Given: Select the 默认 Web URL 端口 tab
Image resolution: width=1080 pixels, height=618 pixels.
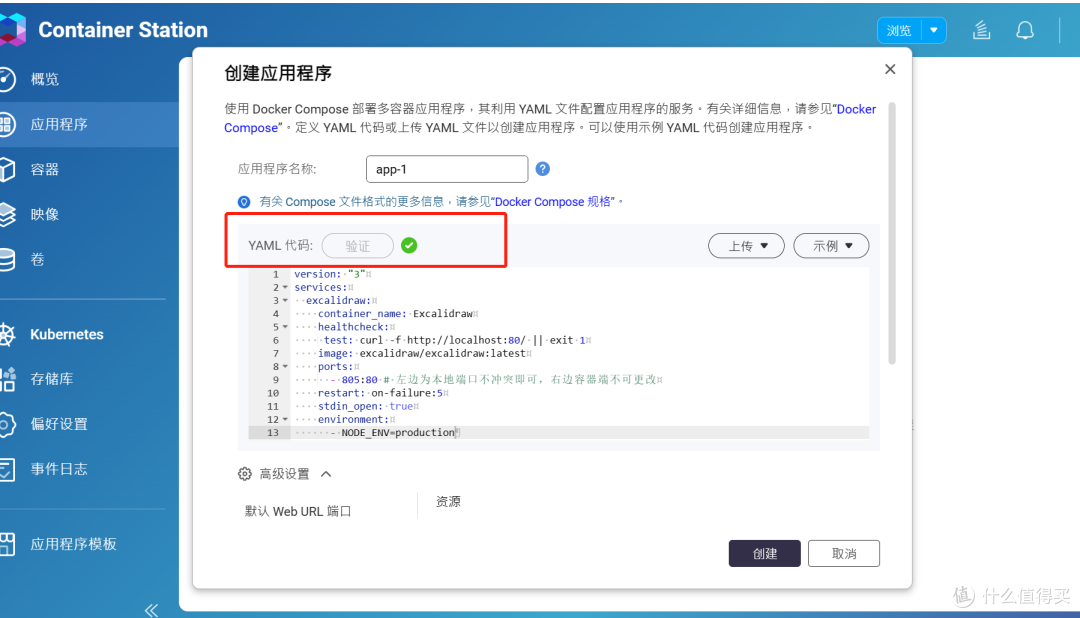Looking at the screenshot, I should [298, 511].
